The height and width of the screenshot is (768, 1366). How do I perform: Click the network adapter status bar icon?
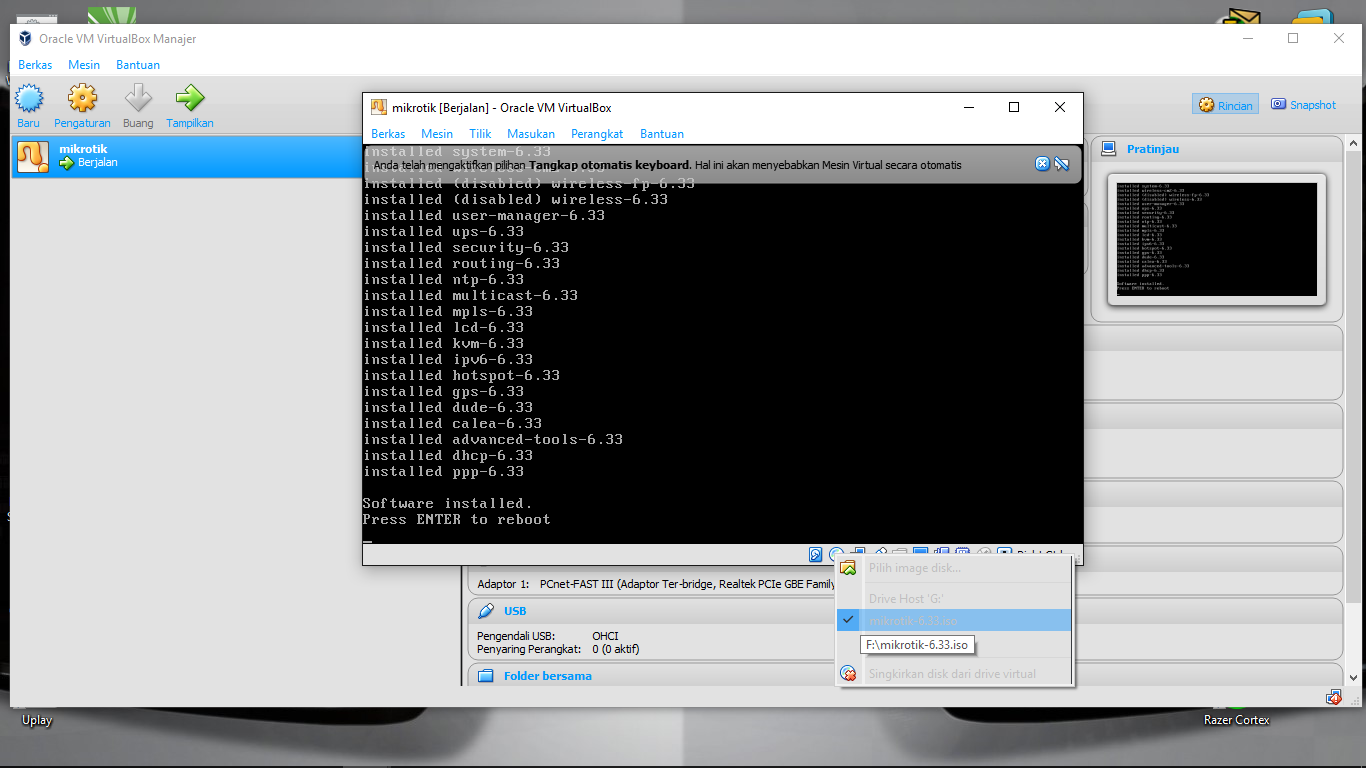click(858, 552)
